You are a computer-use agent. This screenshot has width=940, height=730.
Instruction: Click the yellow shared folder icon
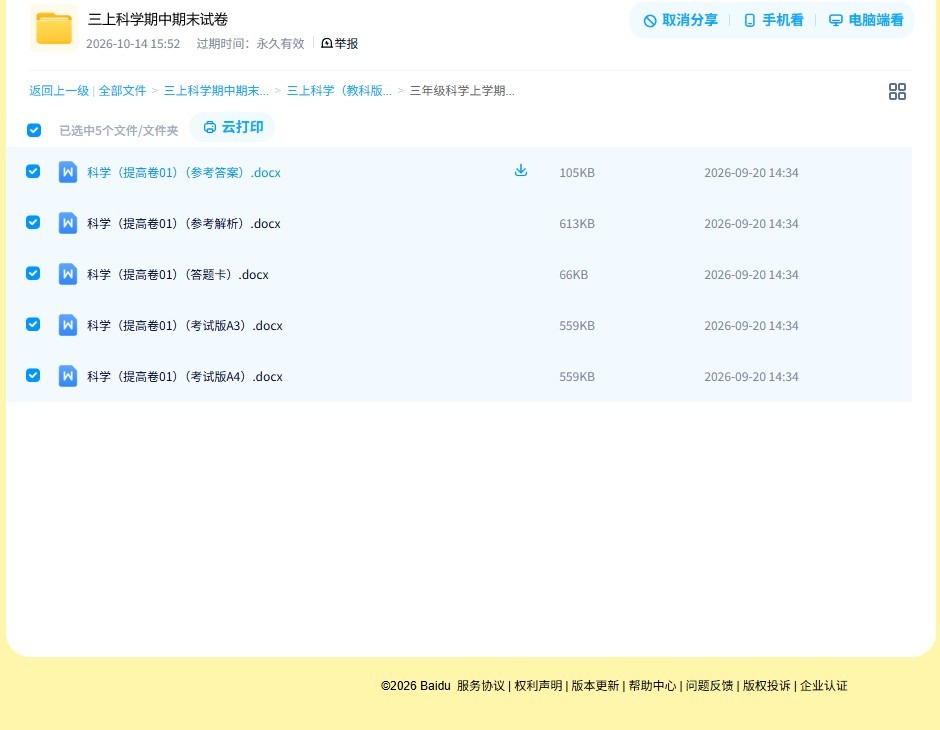click(54, 28)
